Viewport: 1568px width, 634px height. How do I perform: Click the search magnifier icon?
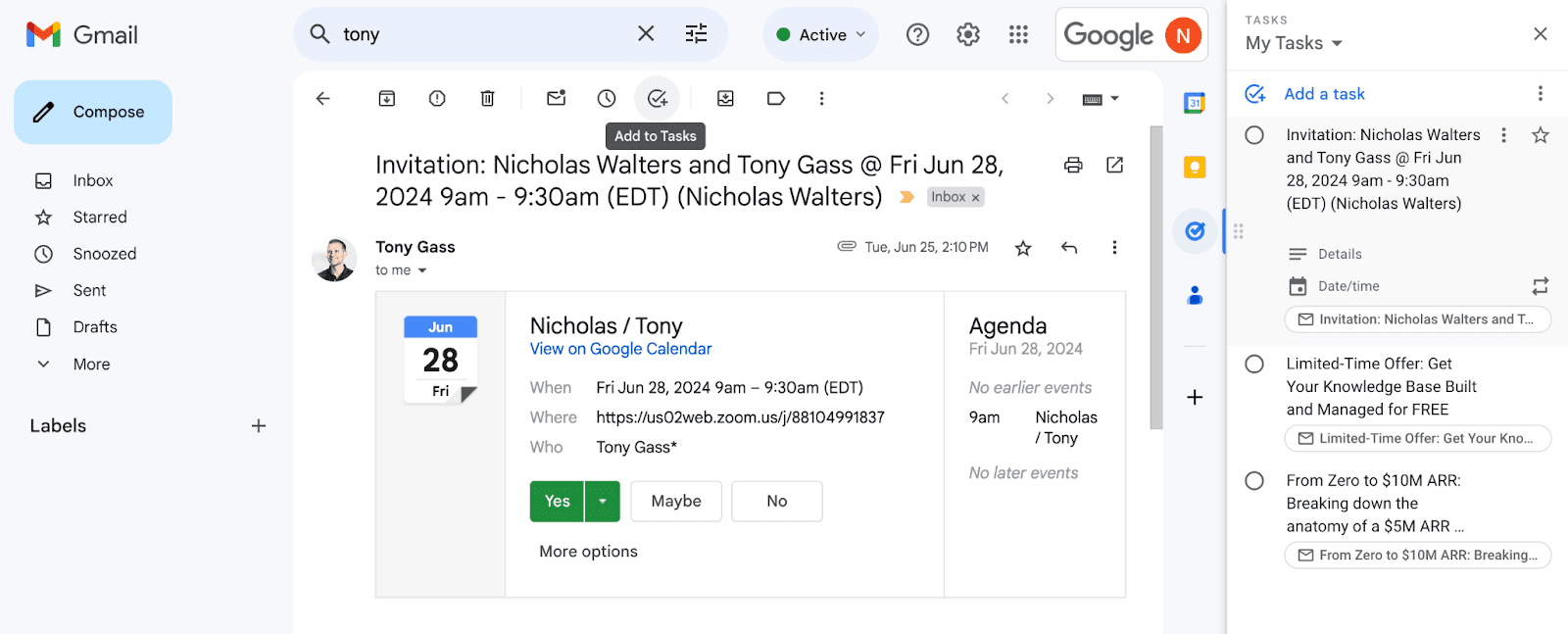tap(319, 33)
